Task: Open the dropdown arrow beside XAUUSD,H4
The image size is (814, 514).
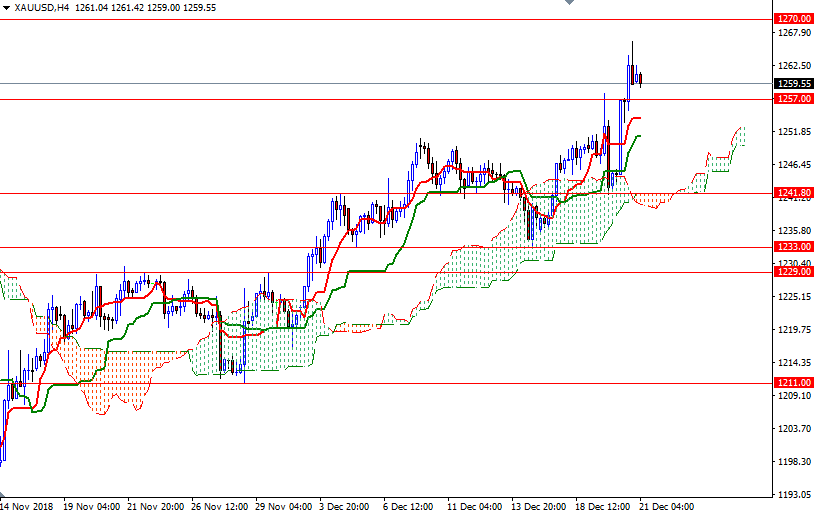Action: click(6, 7)
